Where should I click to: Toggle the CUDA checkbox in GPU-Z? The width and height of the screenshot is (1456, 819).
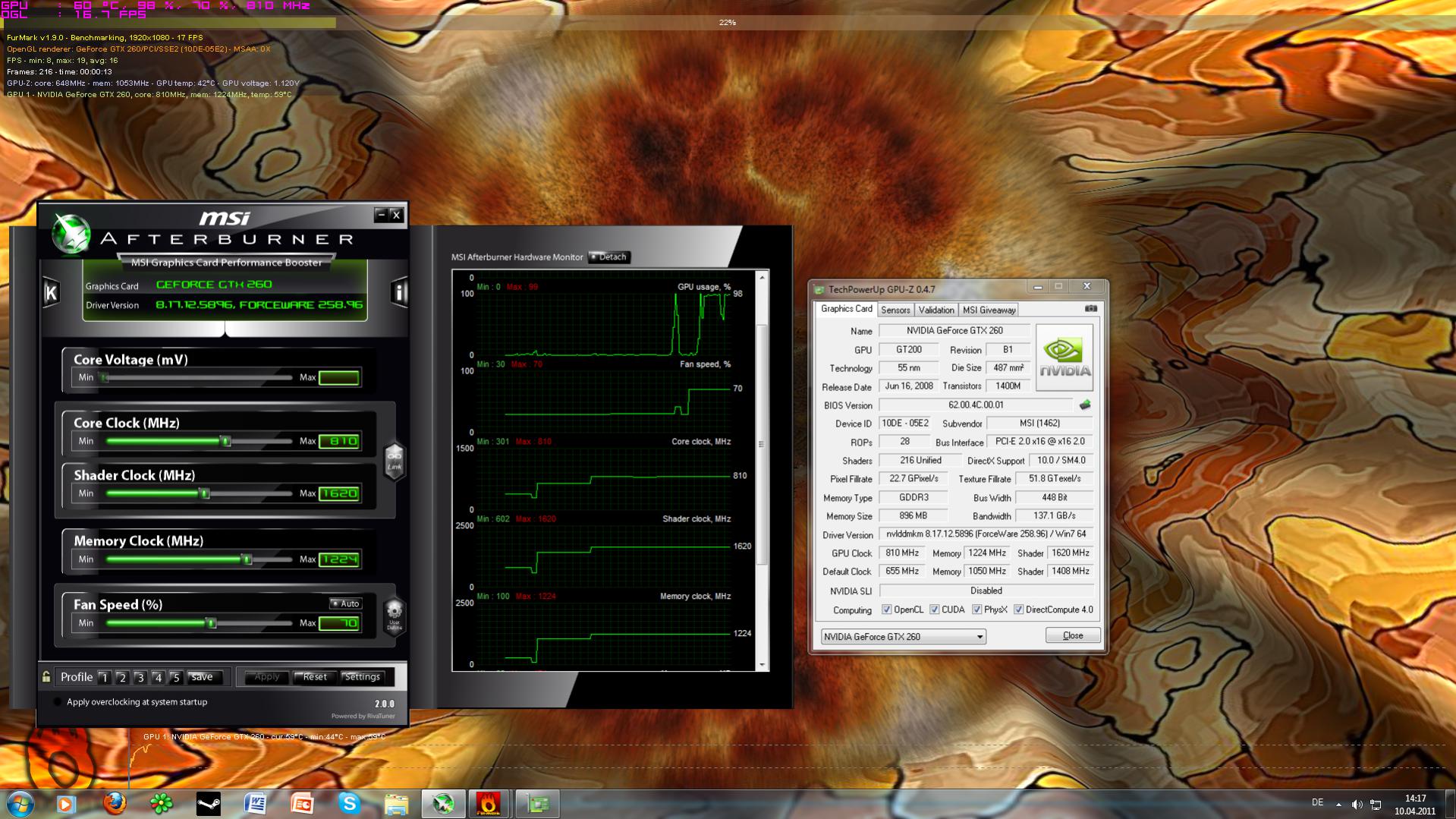[x=934, y=610]
